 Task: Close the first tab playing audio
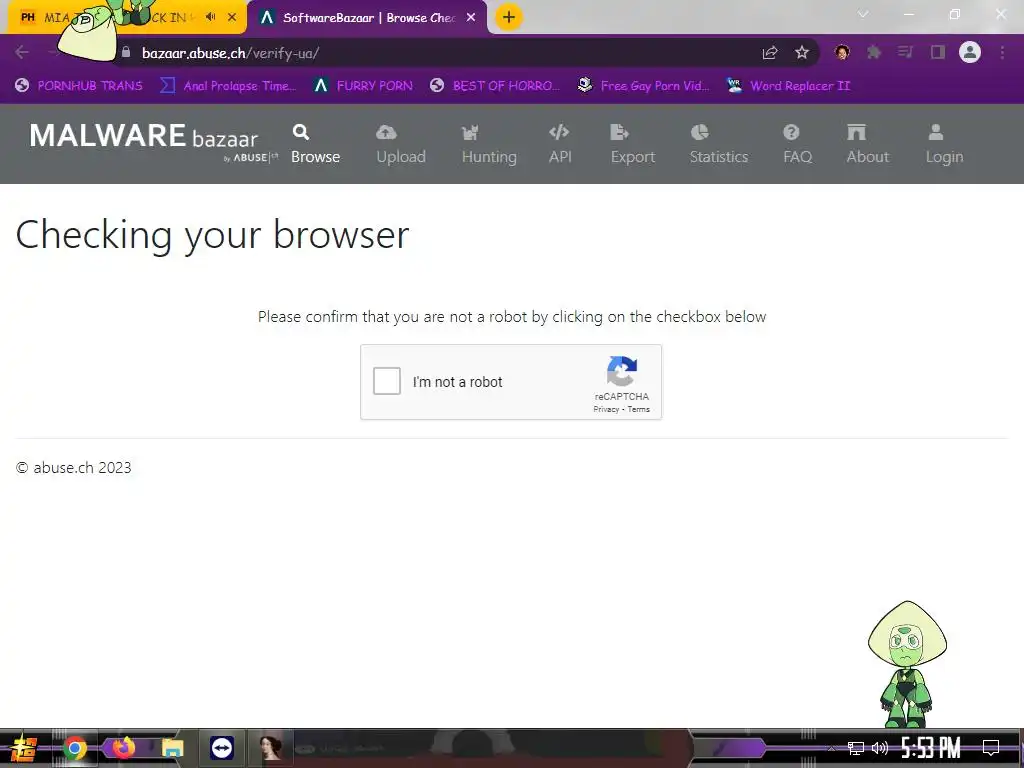click(x=232, y=17)
